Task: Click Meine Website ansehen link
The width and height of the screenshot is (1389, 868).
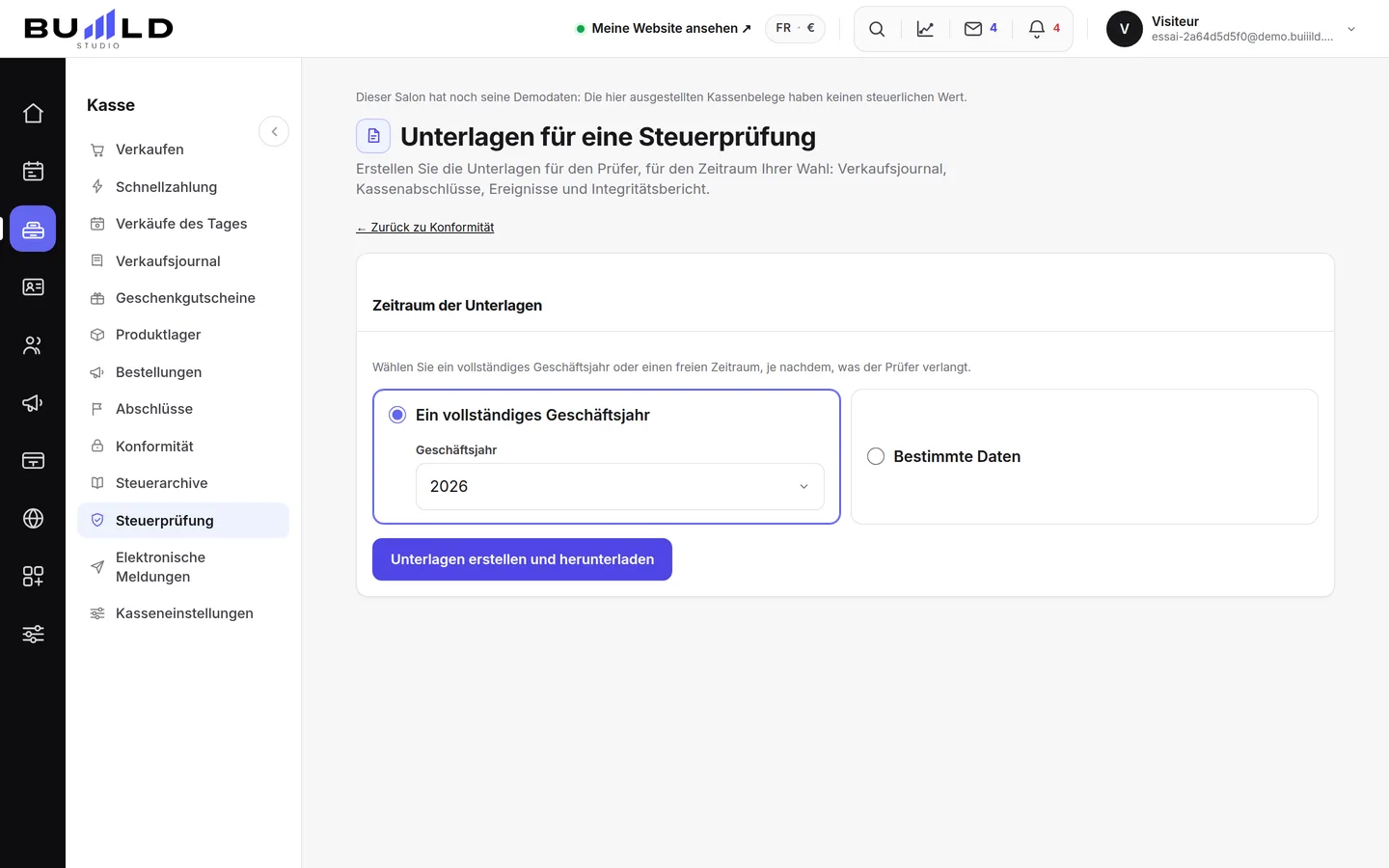Action: 664,28
